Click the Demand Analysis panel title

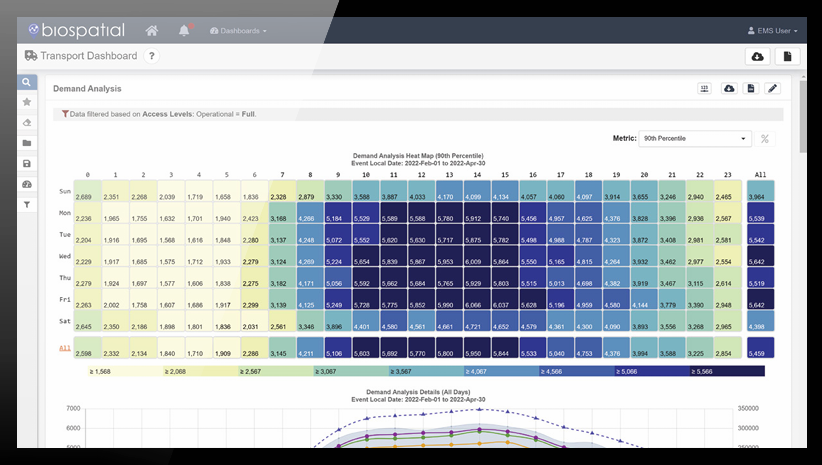87,89
